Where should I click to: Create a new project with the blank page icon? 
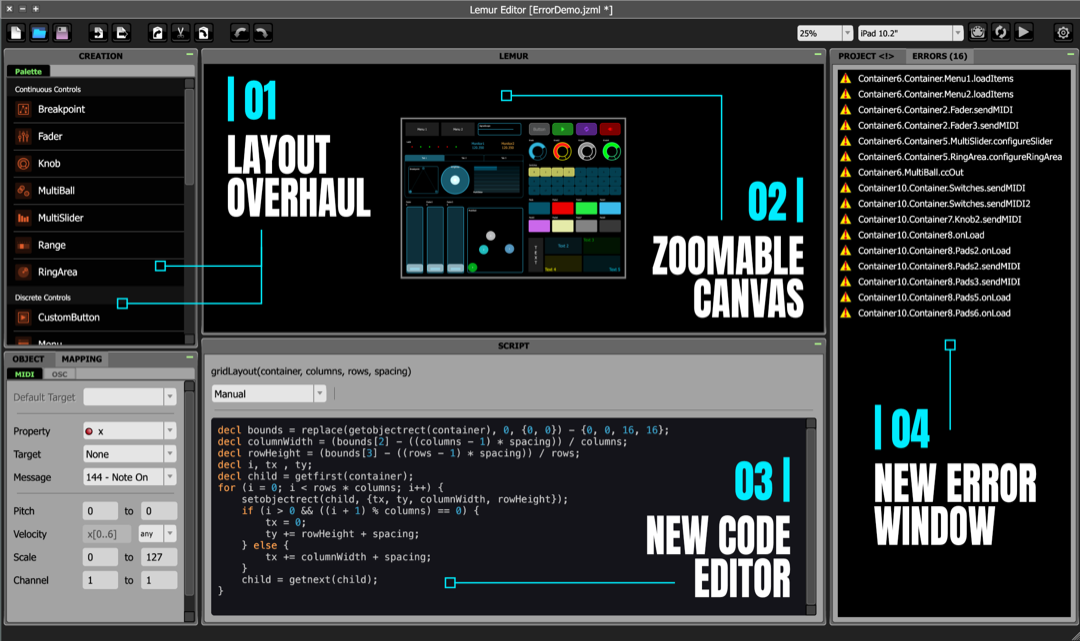click(x=16, y=32)
